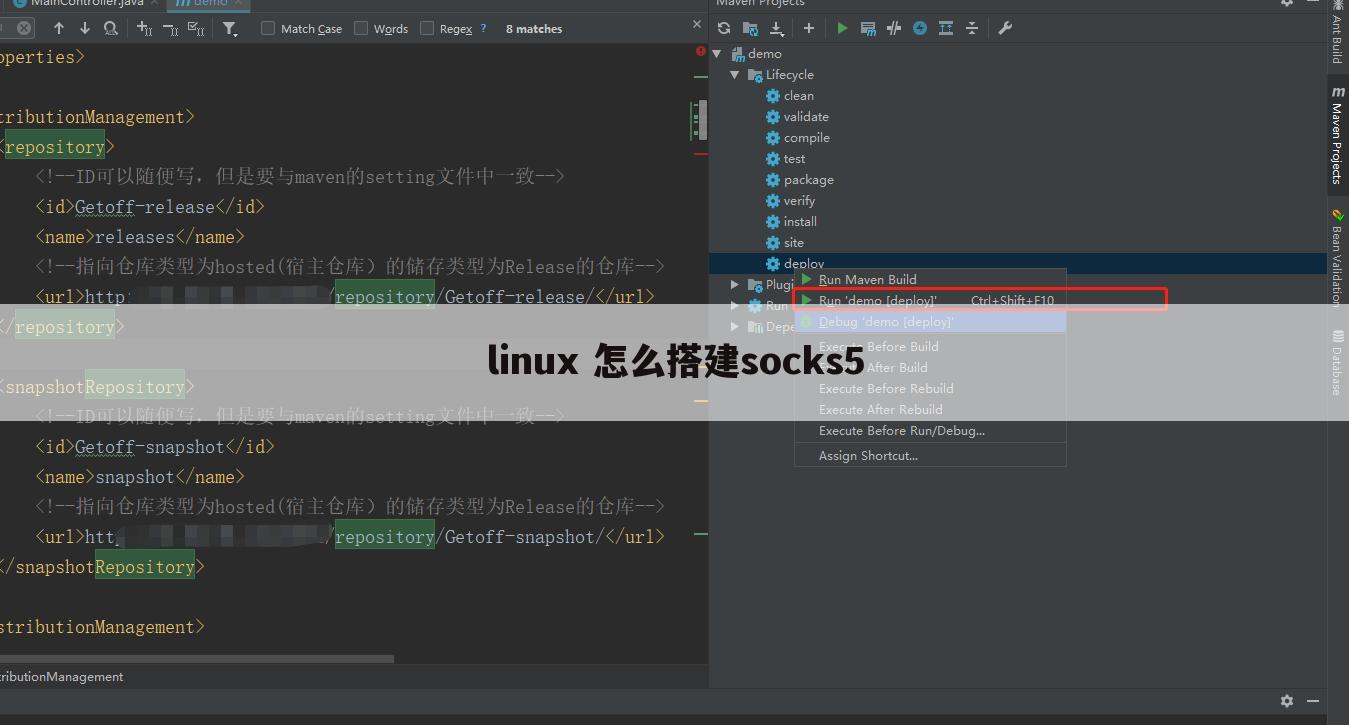The width and height of the screenshot is (1349, 725).
Task: Open bottom panel gear settings icon
Action: 1287,701
